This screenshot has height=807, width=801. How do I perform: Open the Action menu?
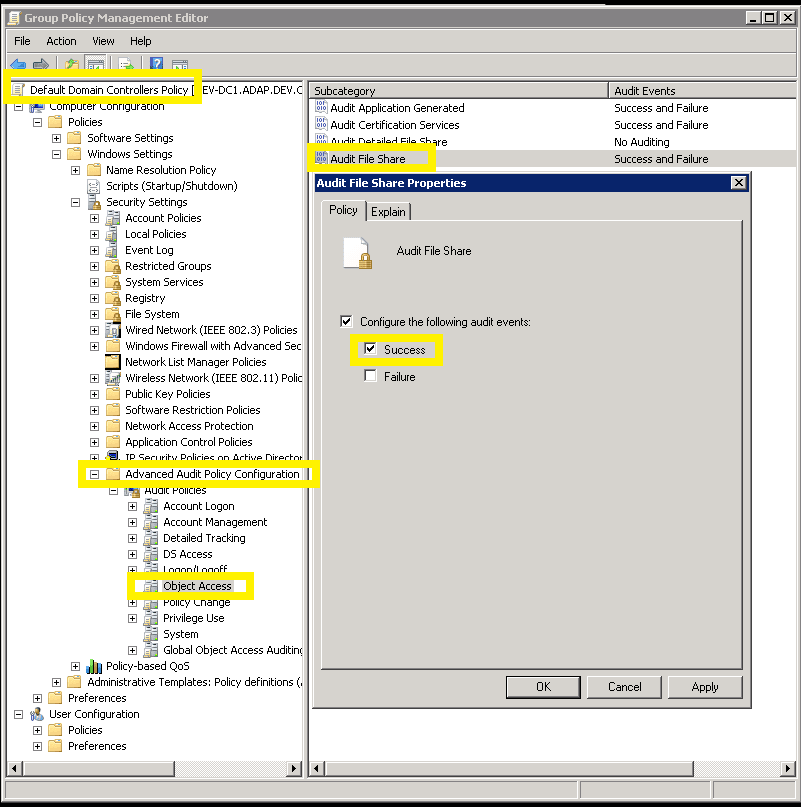coord(61,41)
